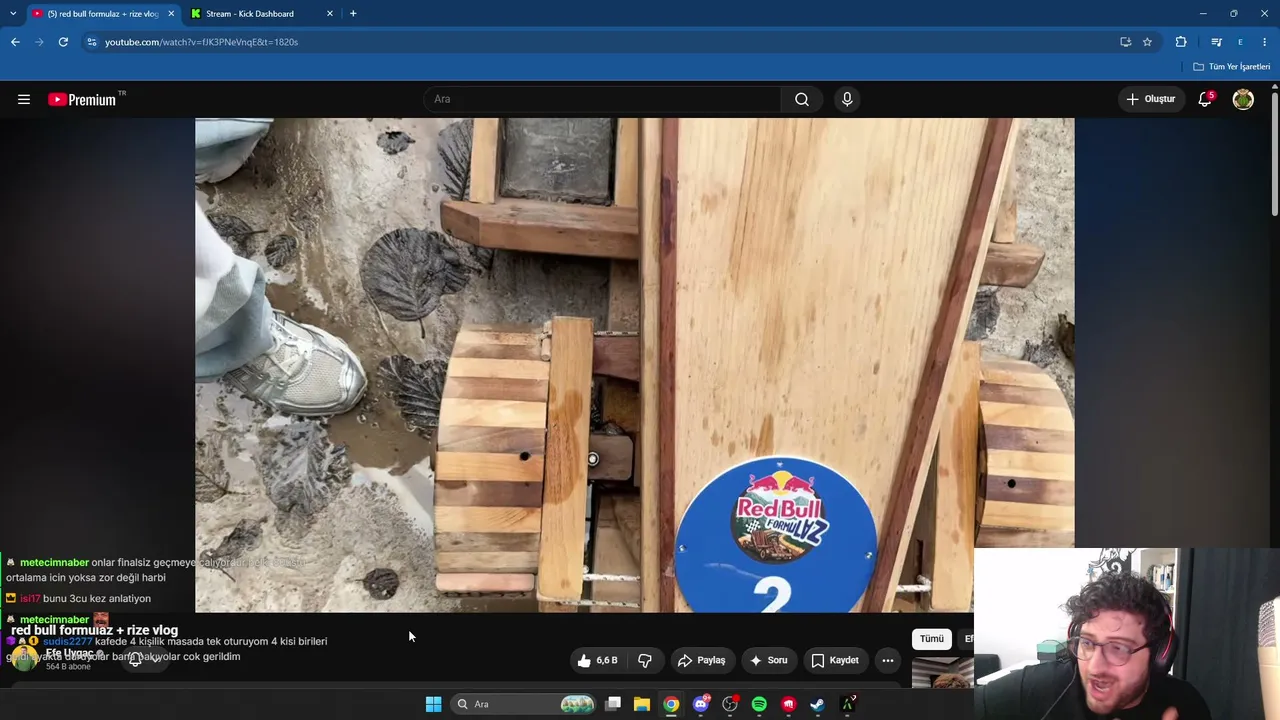Click the Soru ask button

[769, 660]
